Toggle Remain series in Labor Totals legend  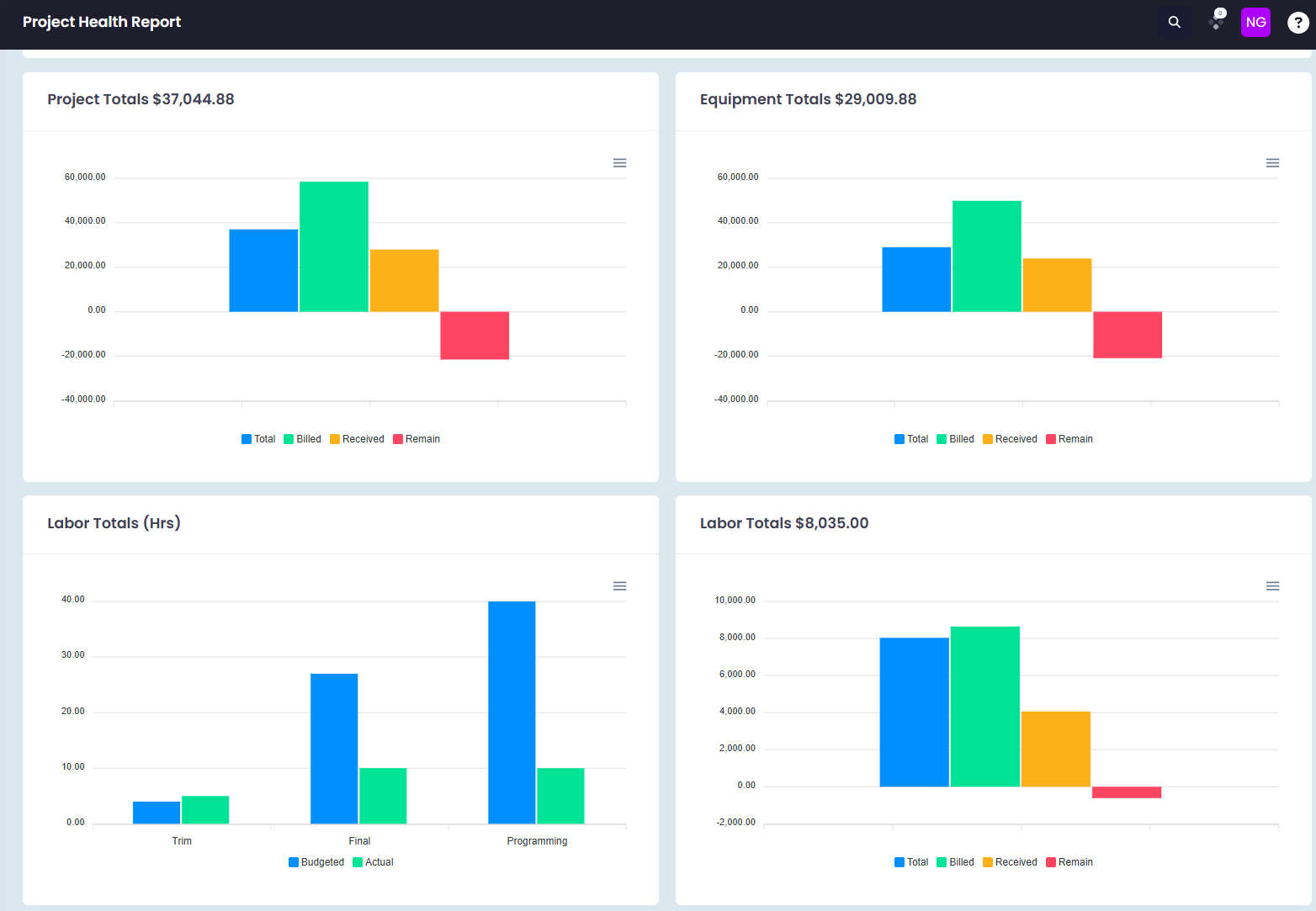[1069, 862]
